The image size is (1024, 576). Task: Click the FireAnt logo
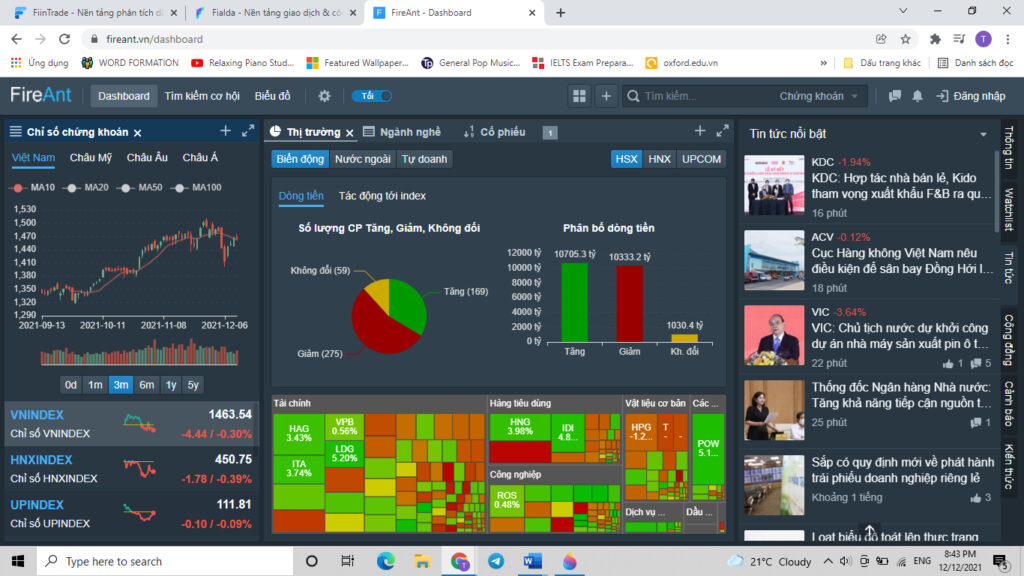(x=40, y=95)
